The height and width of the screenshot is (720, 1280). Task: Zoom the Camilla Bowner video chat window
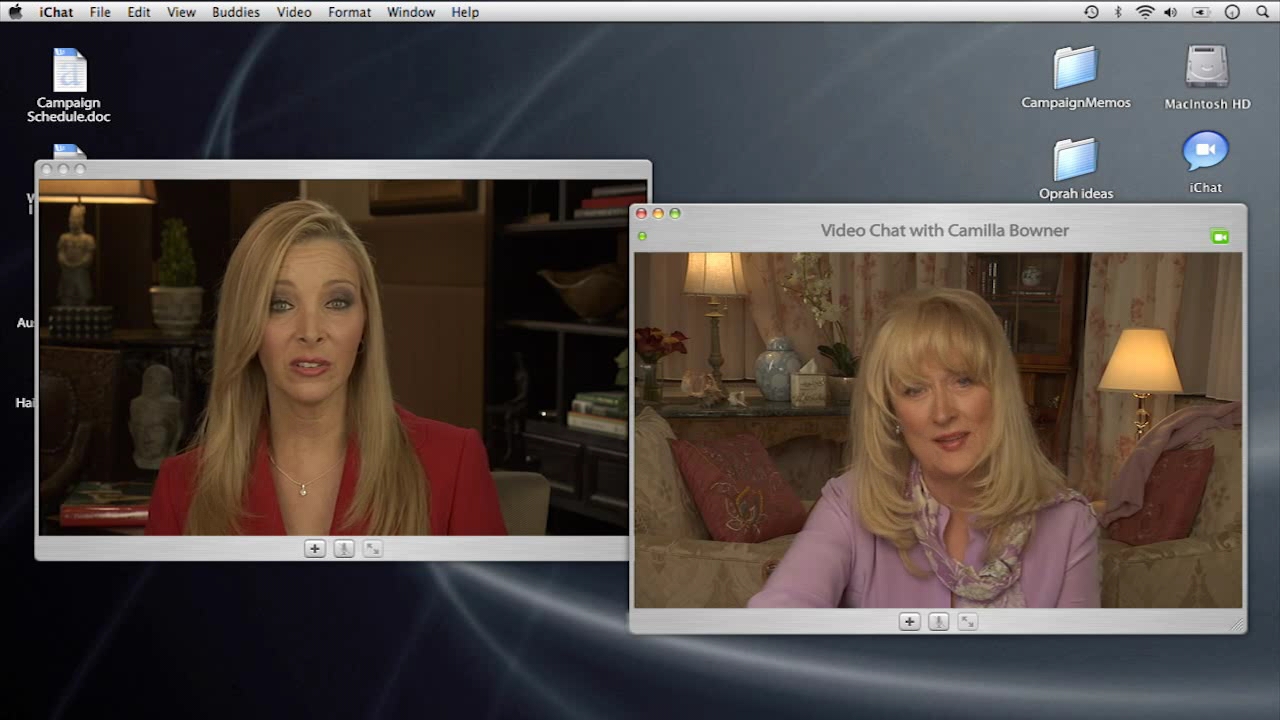(675, 213)
